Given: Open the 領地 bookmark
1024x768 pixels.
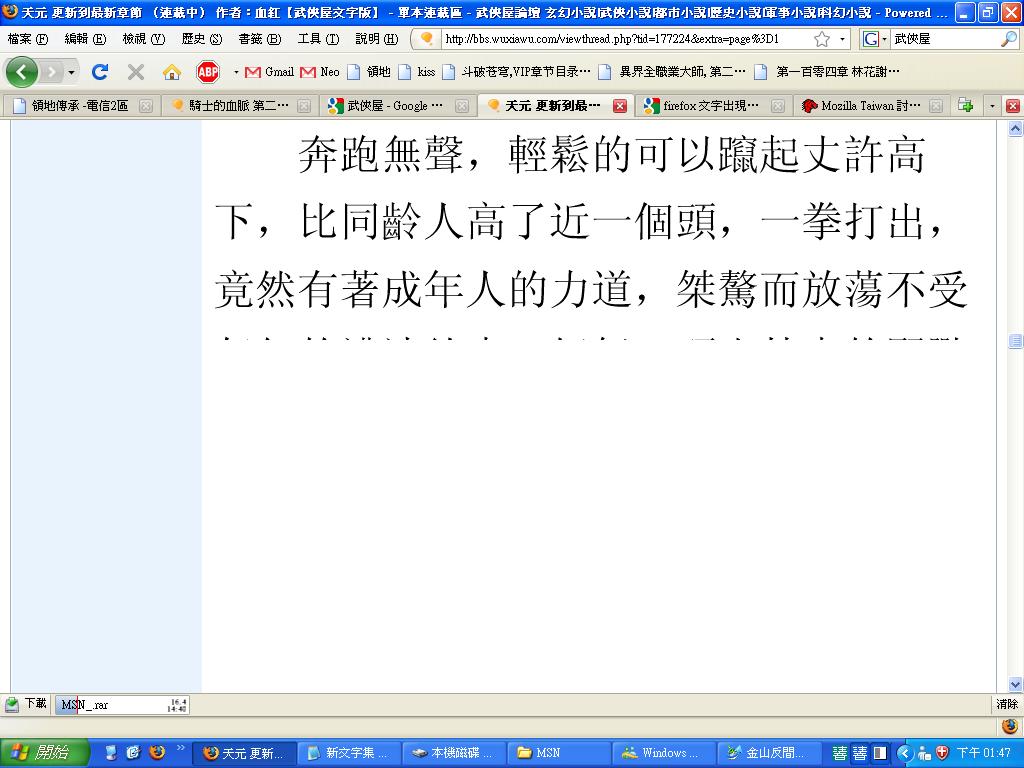Looking at the screenshot, I should click(369, 72).
